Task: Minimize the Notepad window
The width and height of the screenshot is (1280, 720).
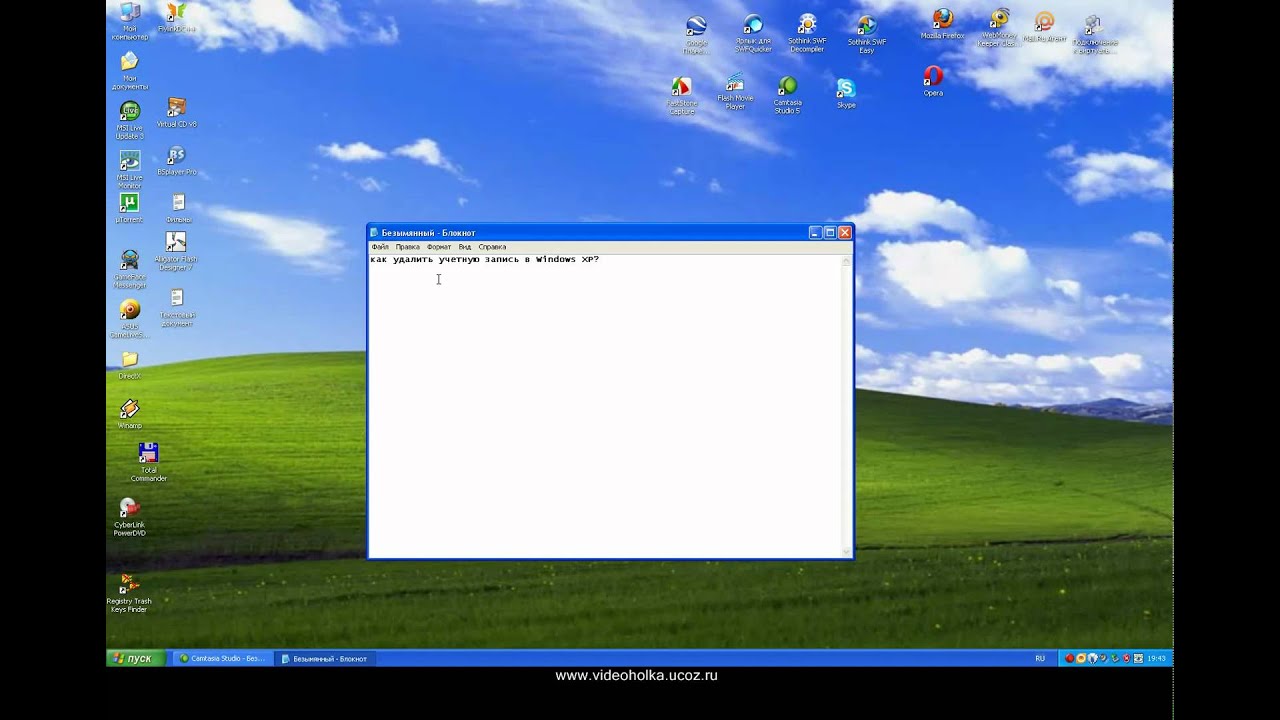Action: pos(815,232)
